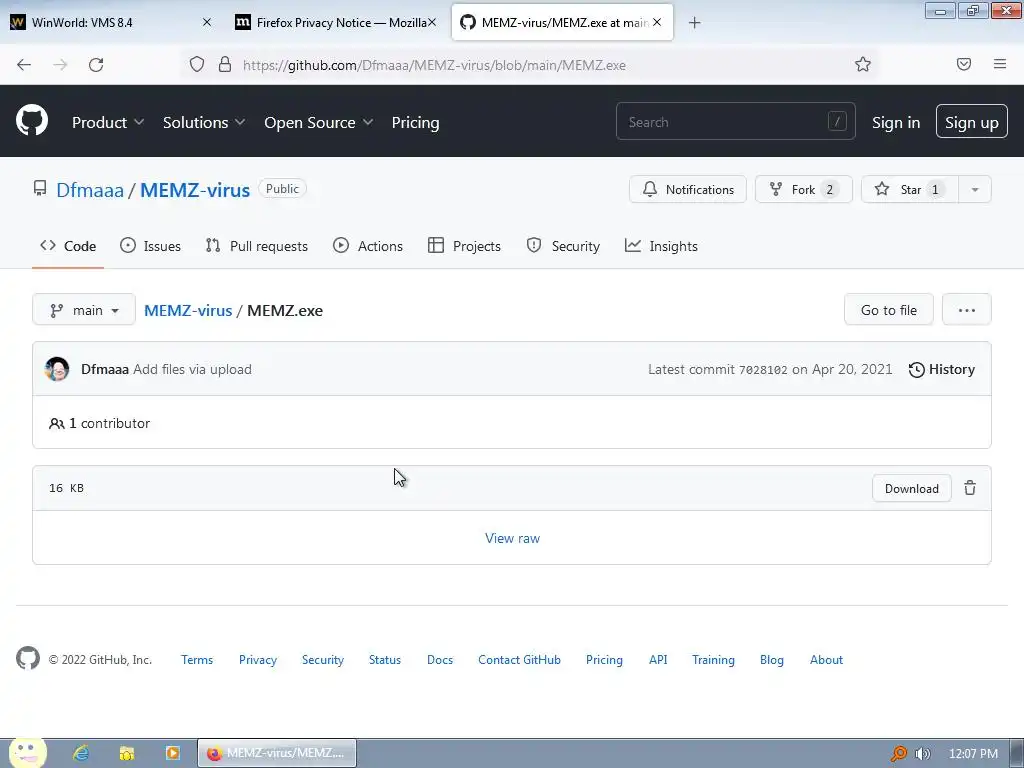Expand the Product menu
Image resolution: width=1024 pixels, height=768 pixels.
point(108,122)
